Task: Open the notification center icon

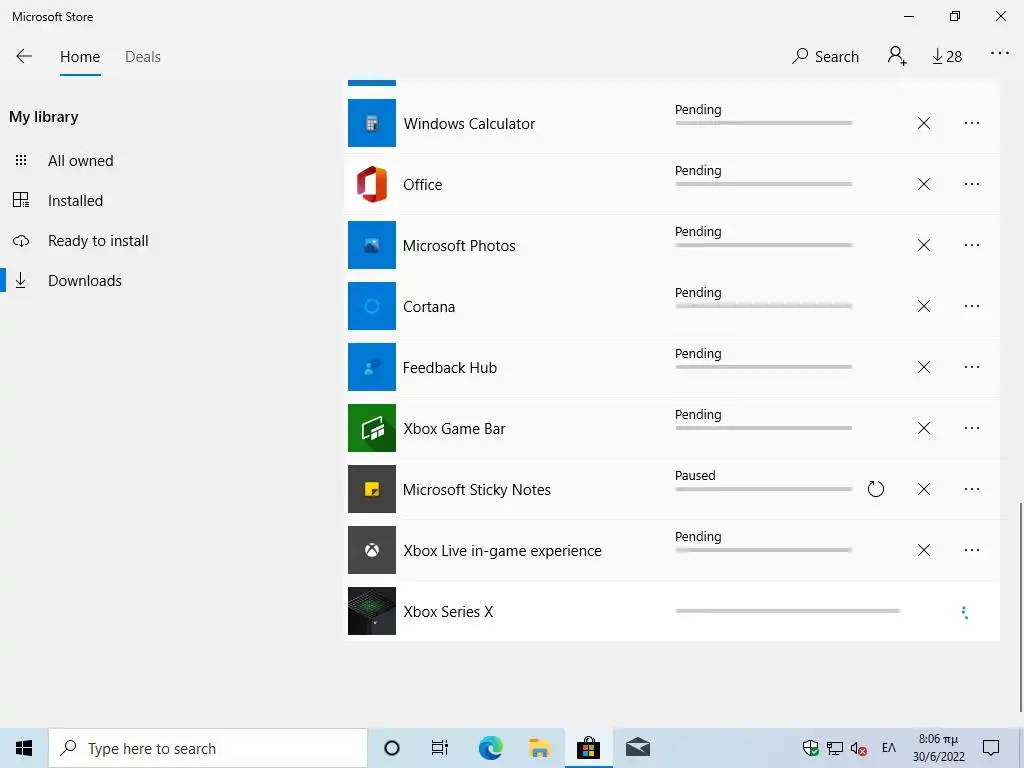Action: [x=991, y=748]
